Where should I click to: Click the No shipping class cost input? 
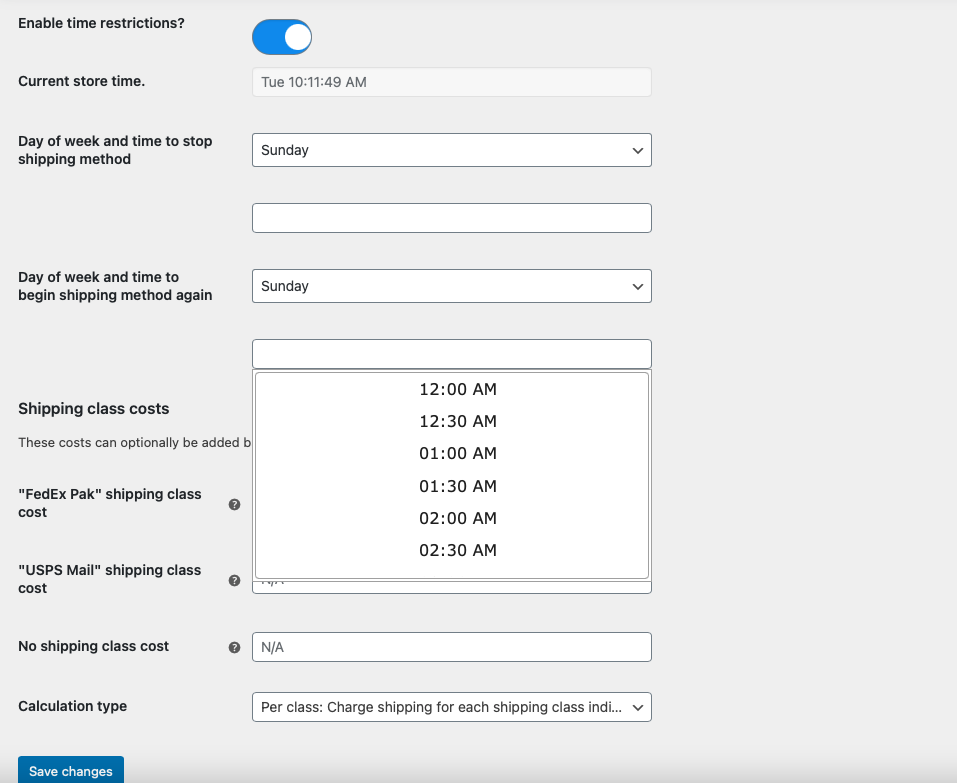click(452, 647)
